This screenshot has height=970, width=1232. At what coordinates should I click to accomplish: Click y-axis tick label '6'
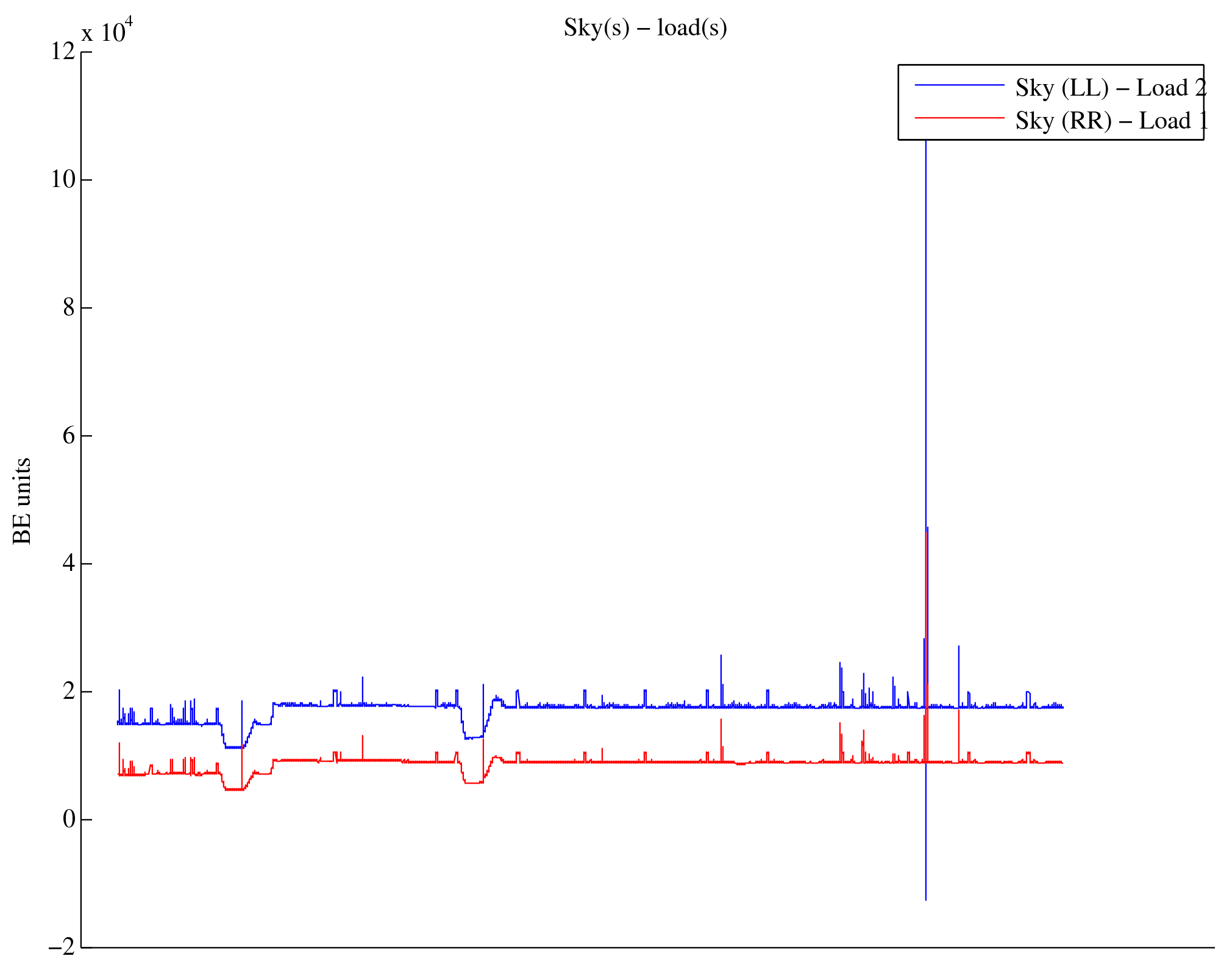[69, 436]
